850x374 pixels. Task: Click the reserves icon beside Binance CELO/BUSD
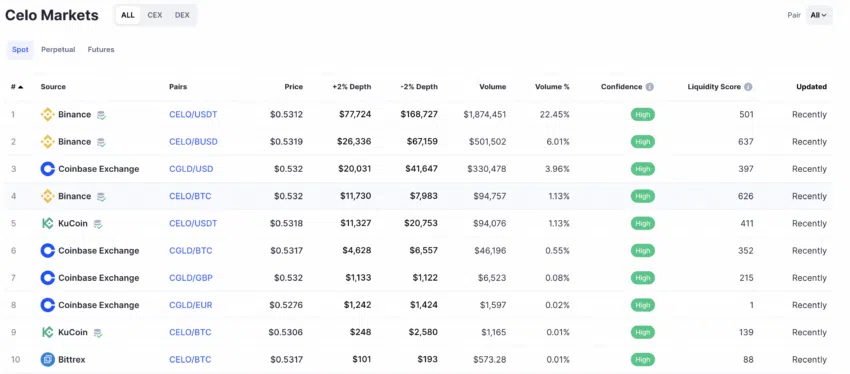point(101,142)
